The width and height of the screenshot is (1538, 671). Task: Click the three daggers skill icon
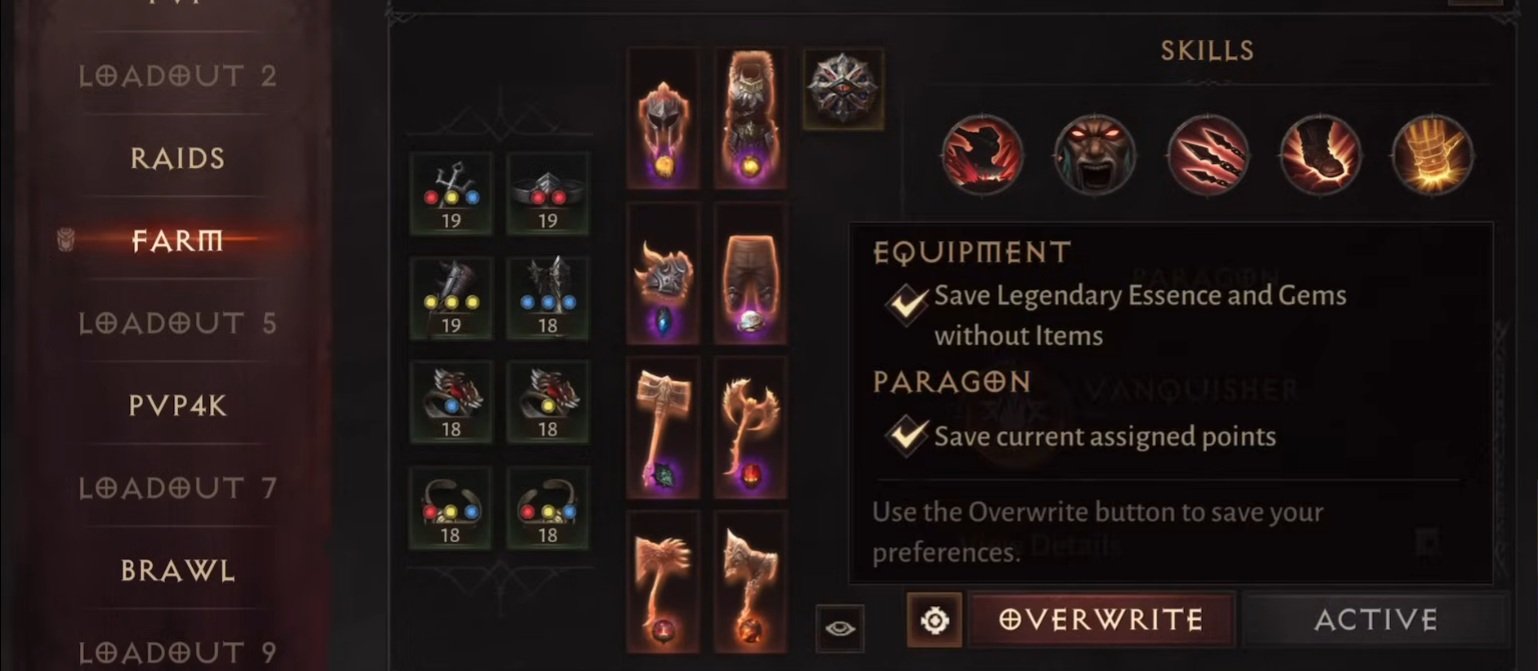coord(1208,154)
